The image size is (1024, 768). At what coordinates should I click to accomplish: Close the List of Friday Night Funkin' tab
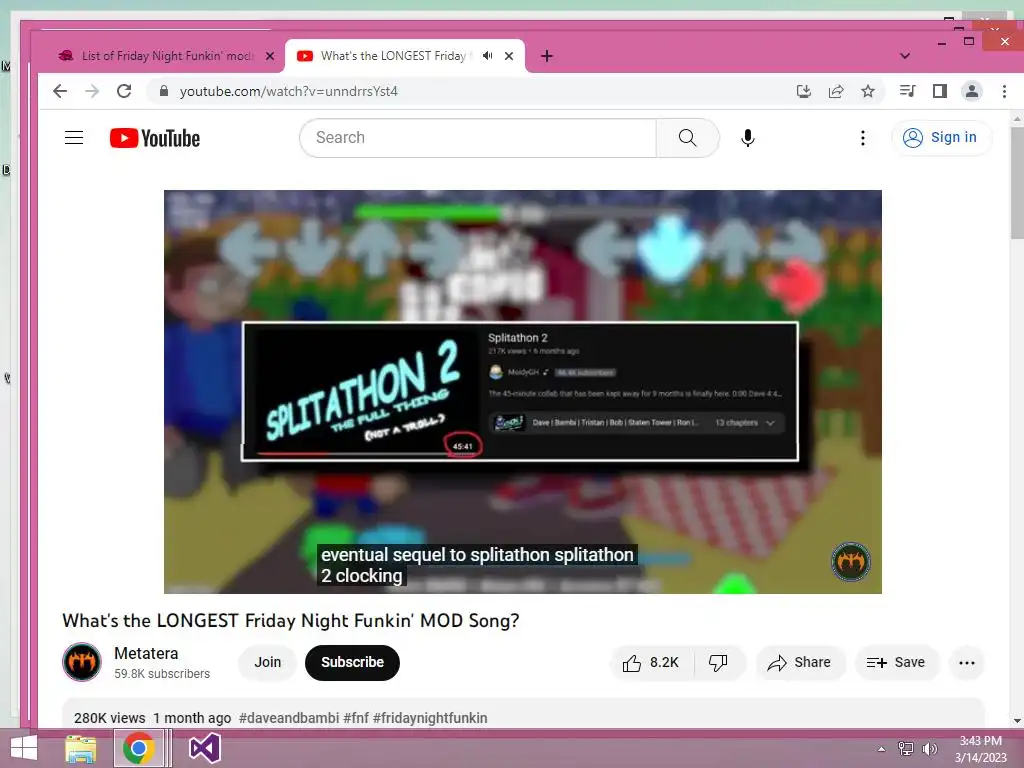tap(270, 56)
